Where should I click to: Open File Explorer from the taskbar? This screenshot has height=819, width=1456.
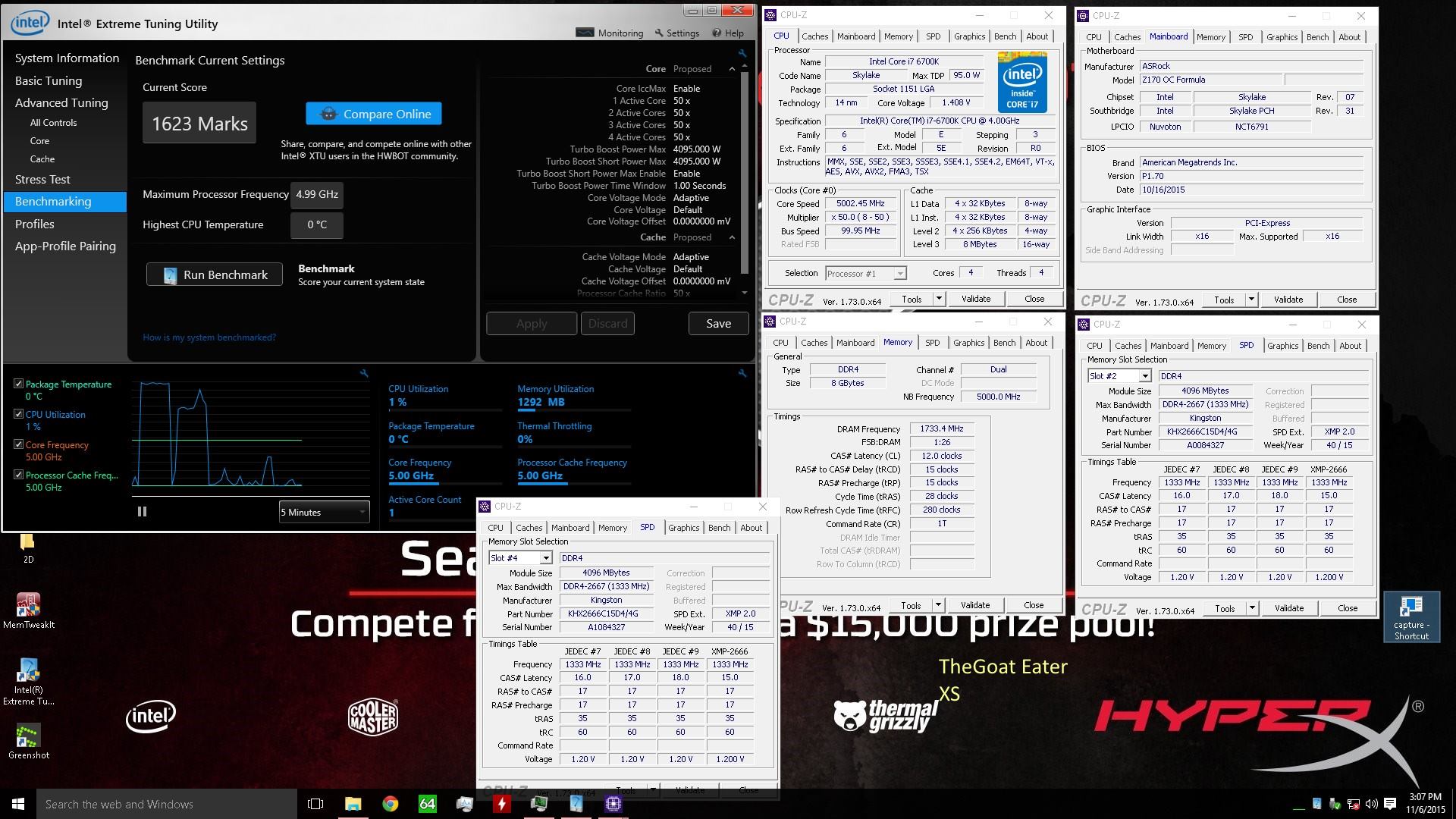coord(353,804)
